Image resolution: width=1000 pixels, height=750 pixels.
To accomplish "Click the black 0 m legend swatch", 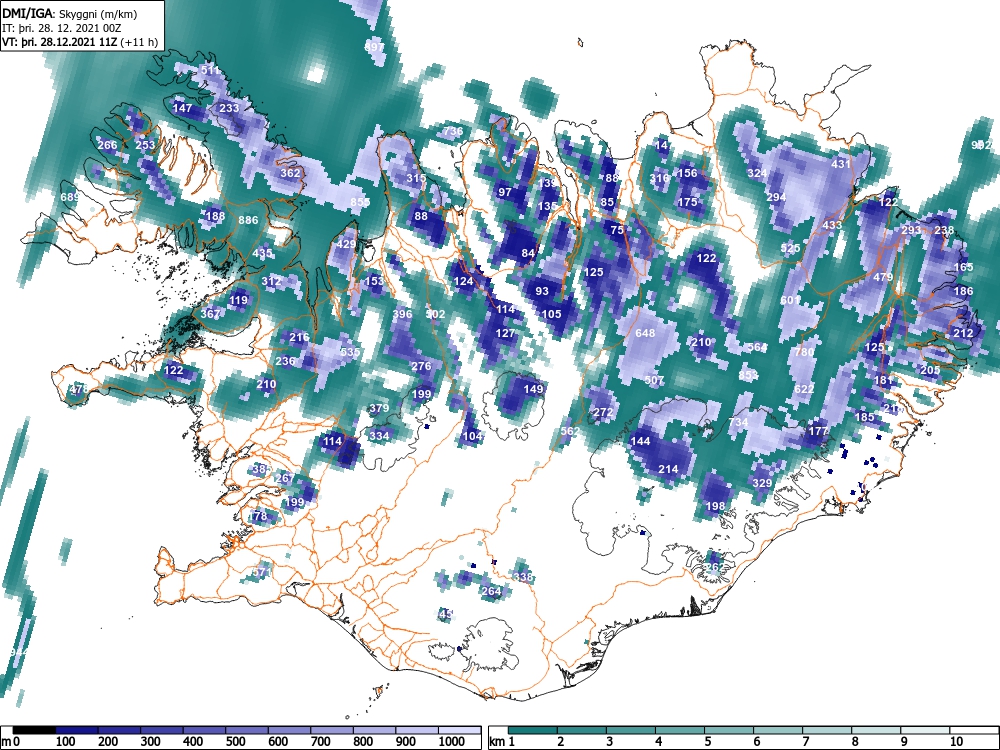I will (34, 731).
